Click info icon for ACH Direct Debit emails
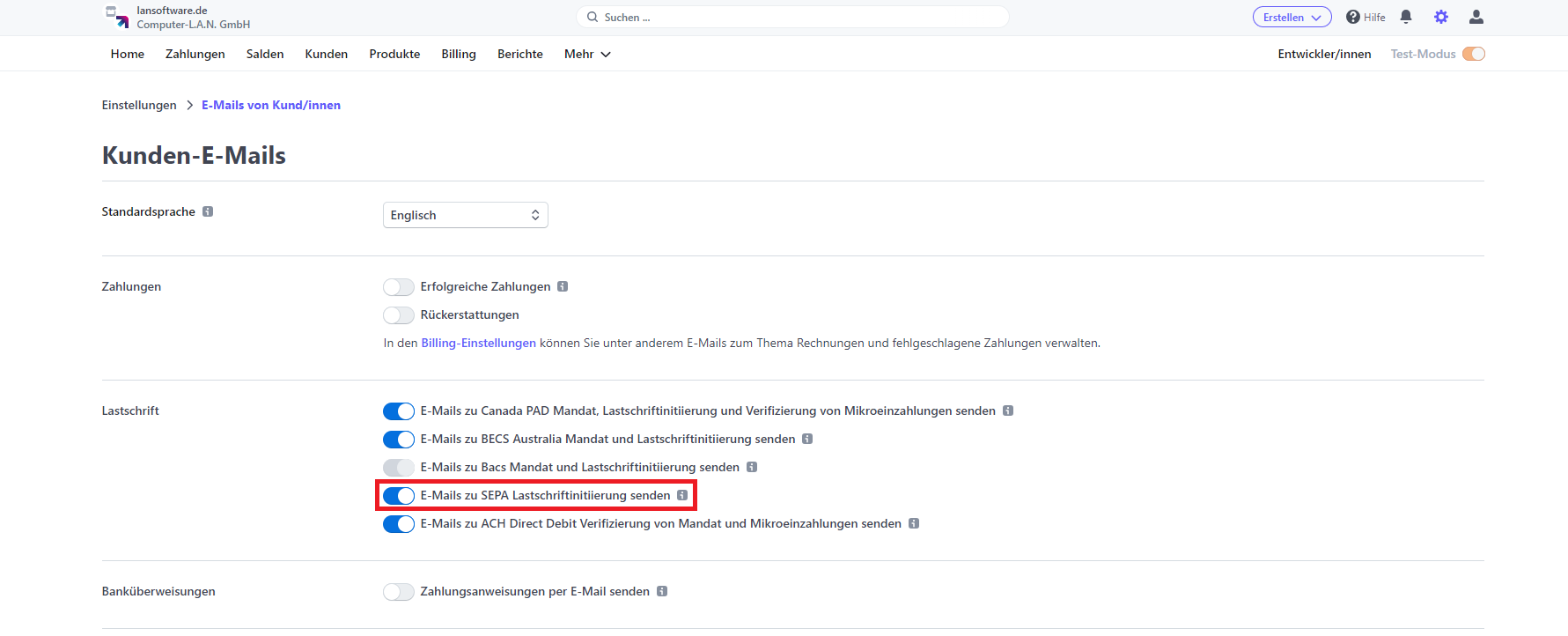This screenshot has height=636, width=1568. pos(914,523)
